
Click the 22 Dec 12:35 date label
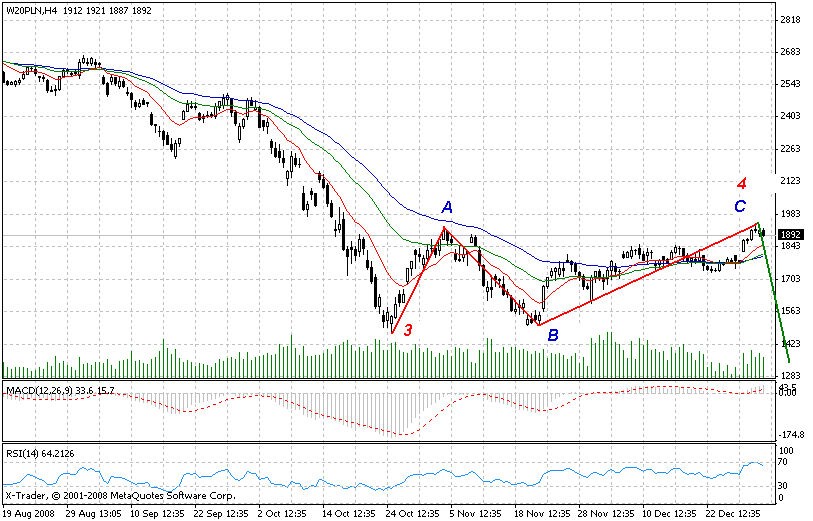pyautogui.click(x=733, y=514)
